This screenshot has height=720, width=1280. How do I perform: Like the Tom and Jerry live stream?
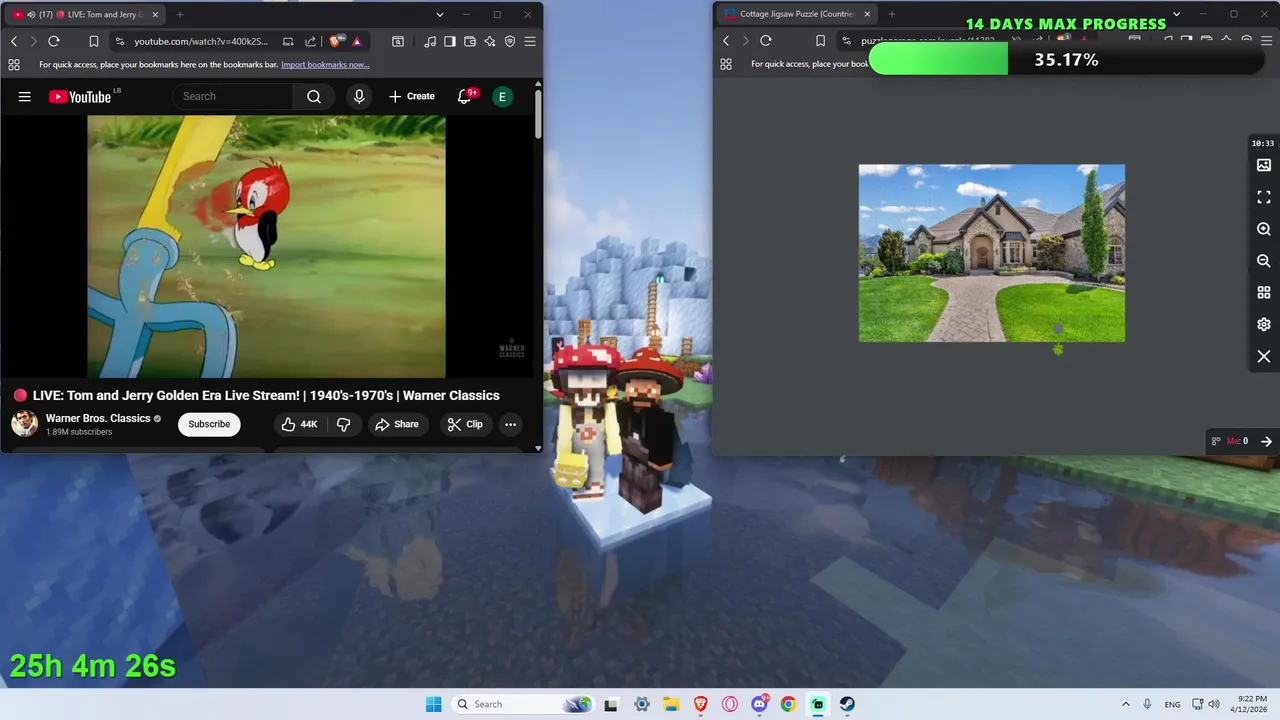tap(299, 424)
